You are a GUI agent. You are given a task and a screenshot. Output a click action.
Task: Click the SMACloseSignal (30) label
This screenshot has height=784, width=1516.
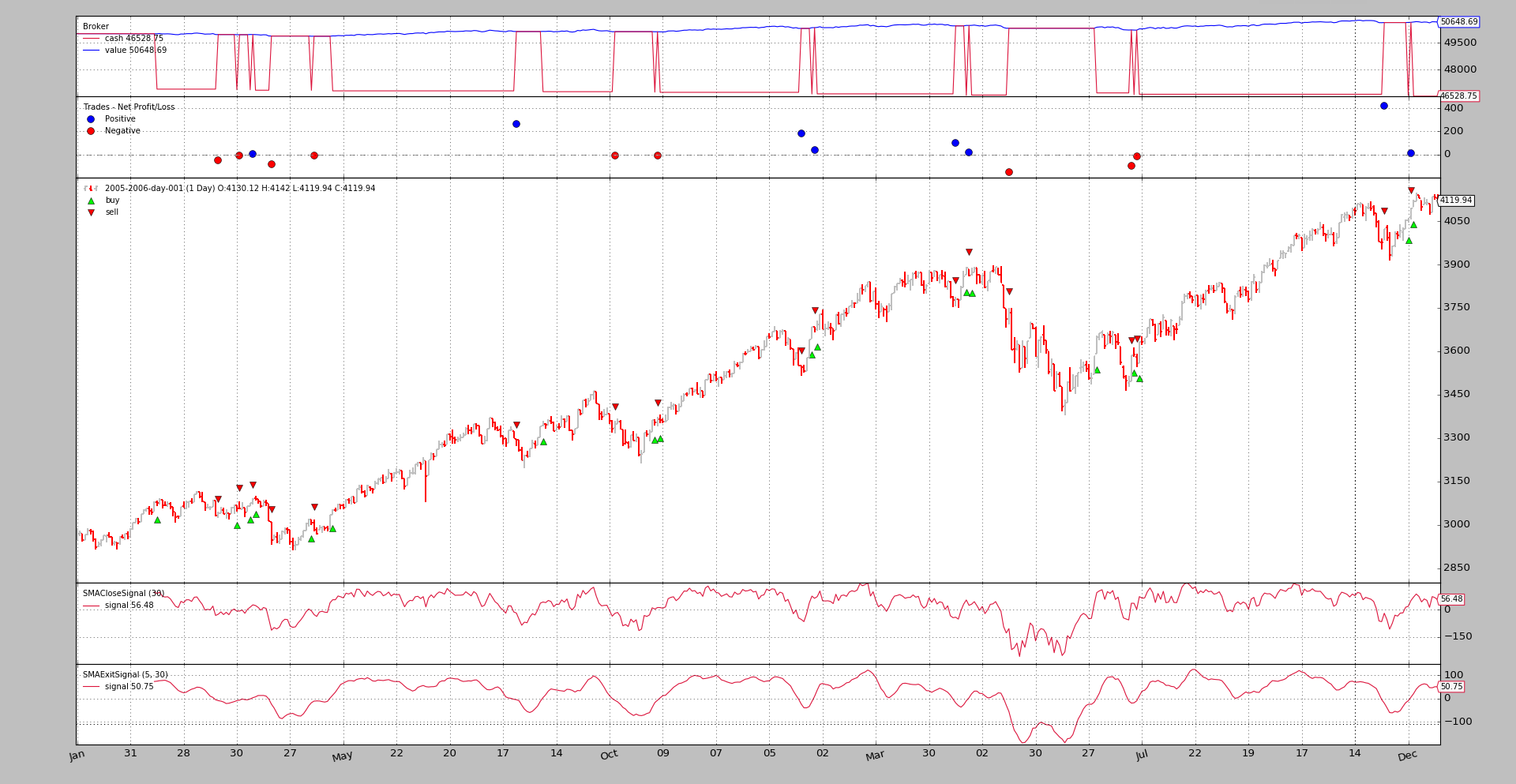(123, 594)
